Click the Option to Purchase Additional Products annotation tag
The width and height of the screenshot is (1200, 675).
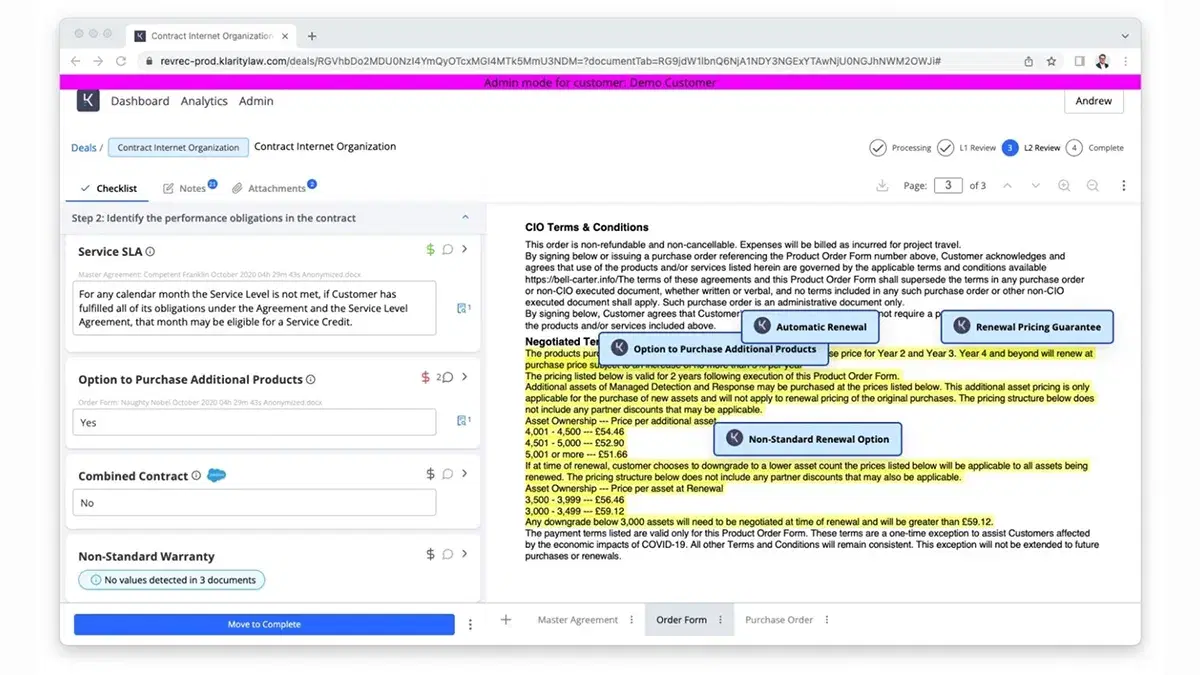[x=714, y=349]
